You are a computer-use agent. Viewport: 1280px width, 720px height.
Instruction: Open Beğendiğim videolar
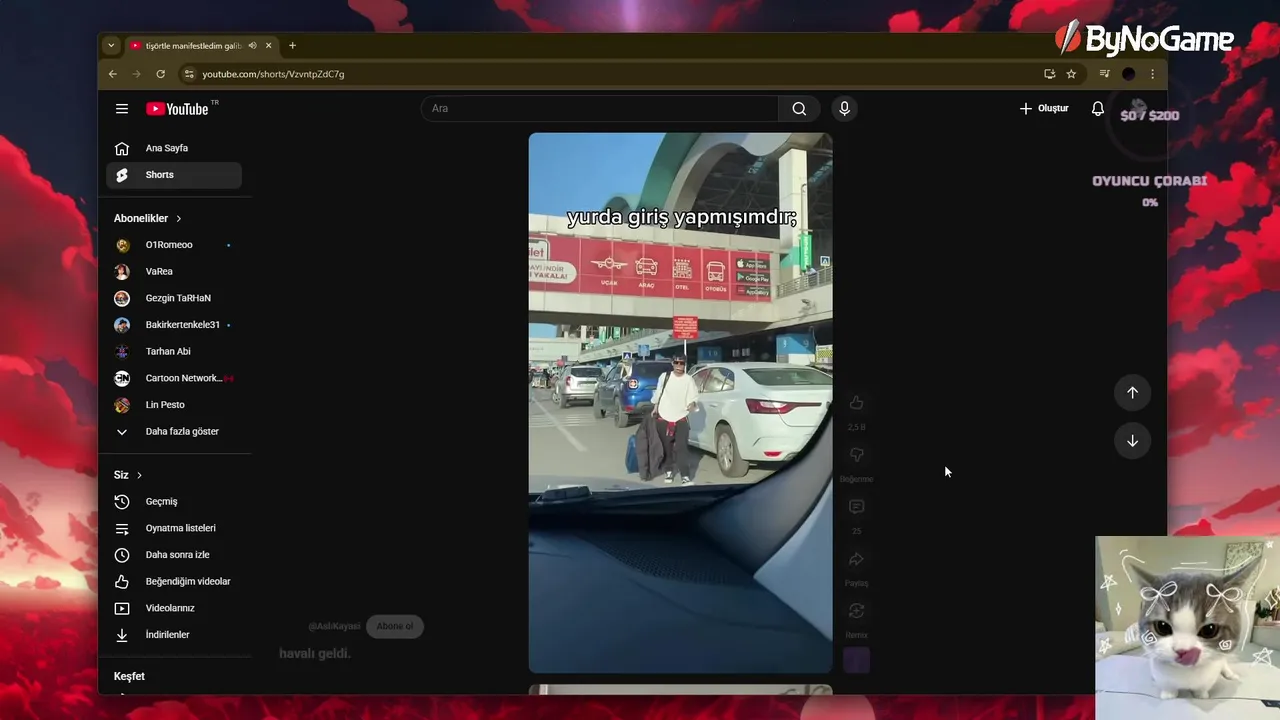(x=174, y=581)
